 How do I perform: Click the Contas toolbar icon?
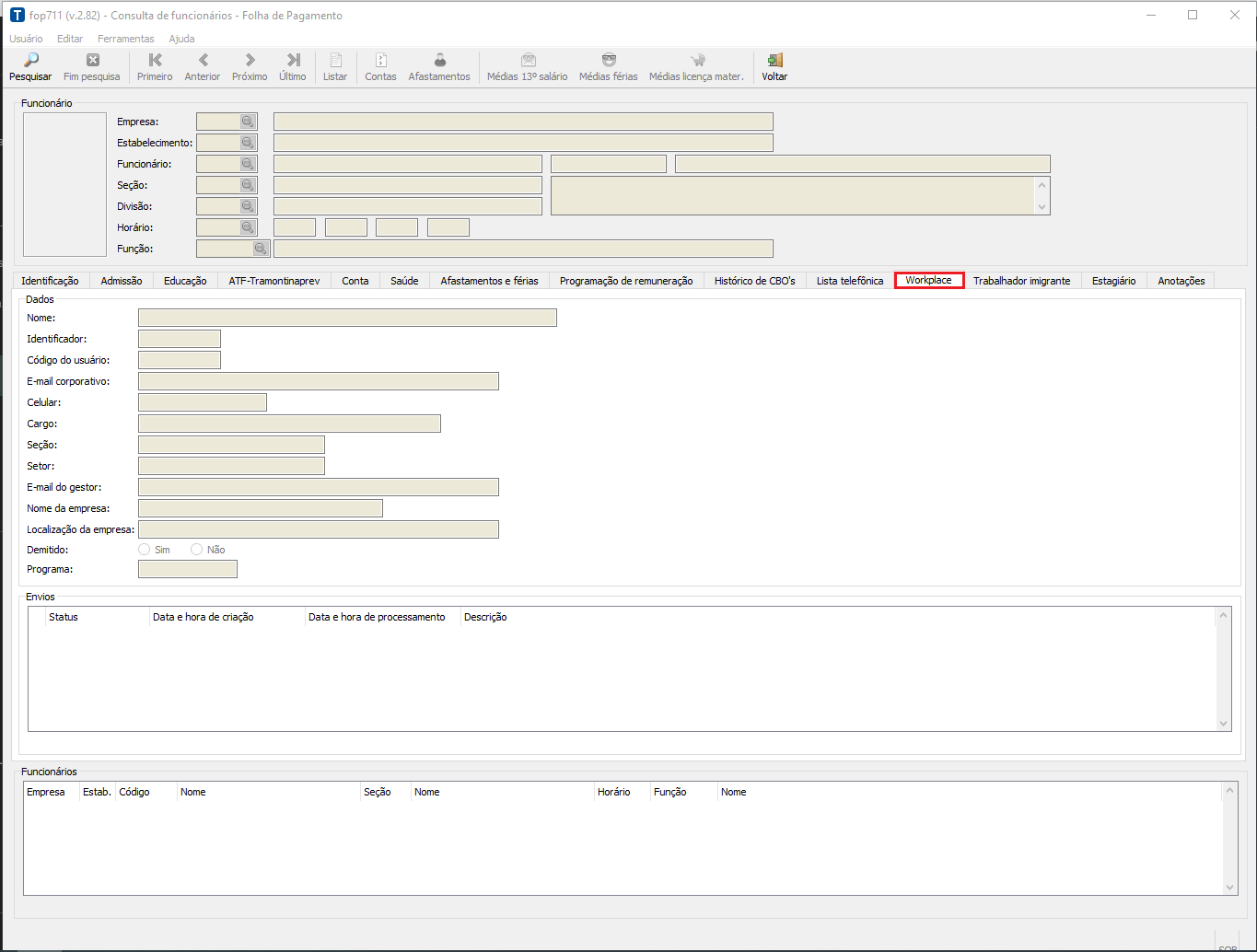pyautogui.click(x=380, y=61)
